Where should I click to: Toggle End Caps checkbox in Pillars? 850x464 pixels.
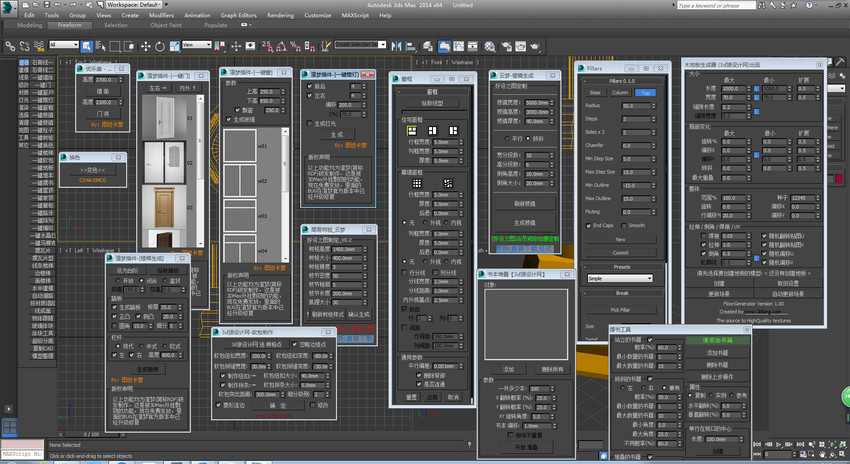pyautogui.click(x=588, y=225)
